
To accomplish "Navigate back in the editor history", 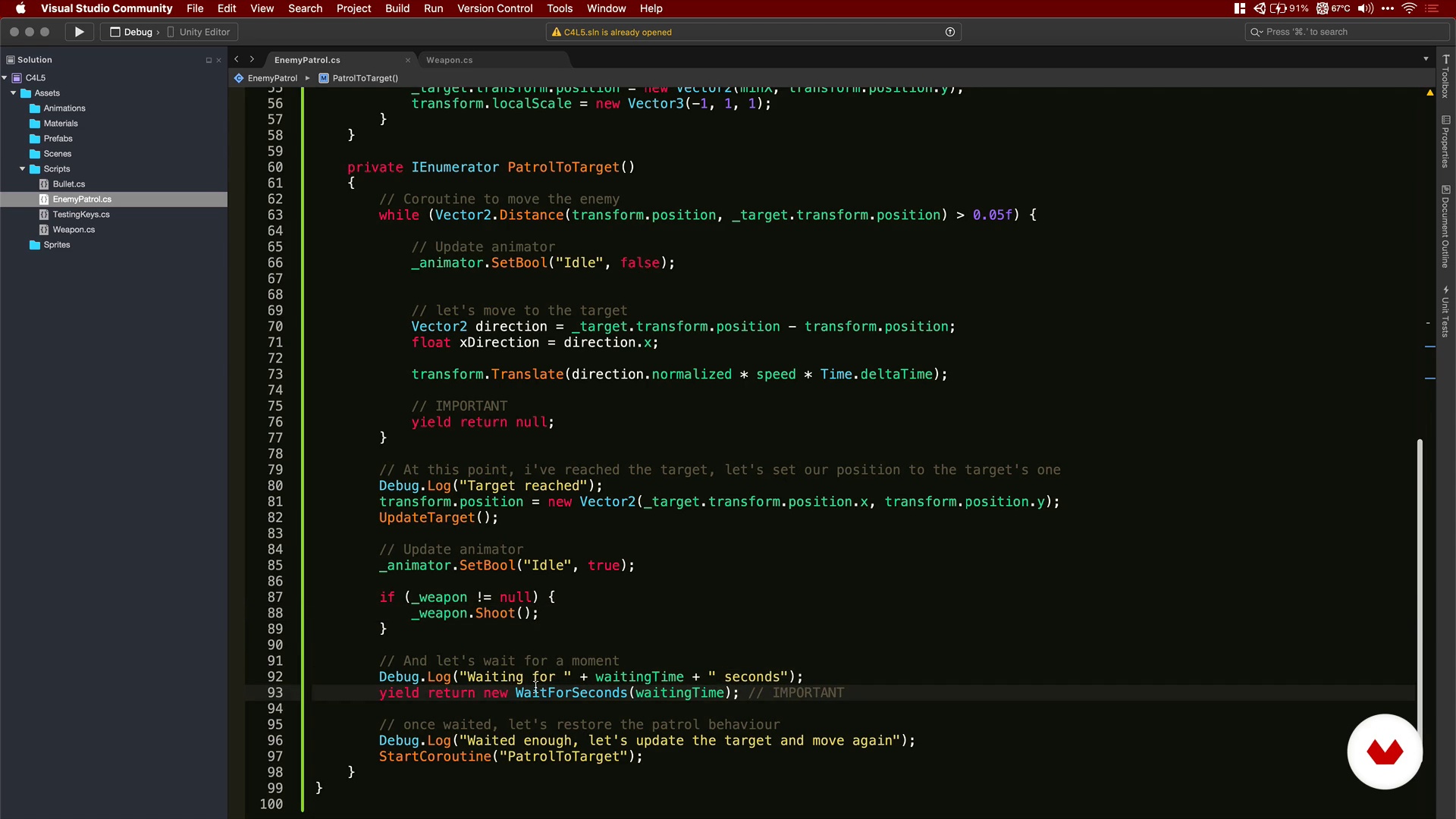I will (237, 59).
